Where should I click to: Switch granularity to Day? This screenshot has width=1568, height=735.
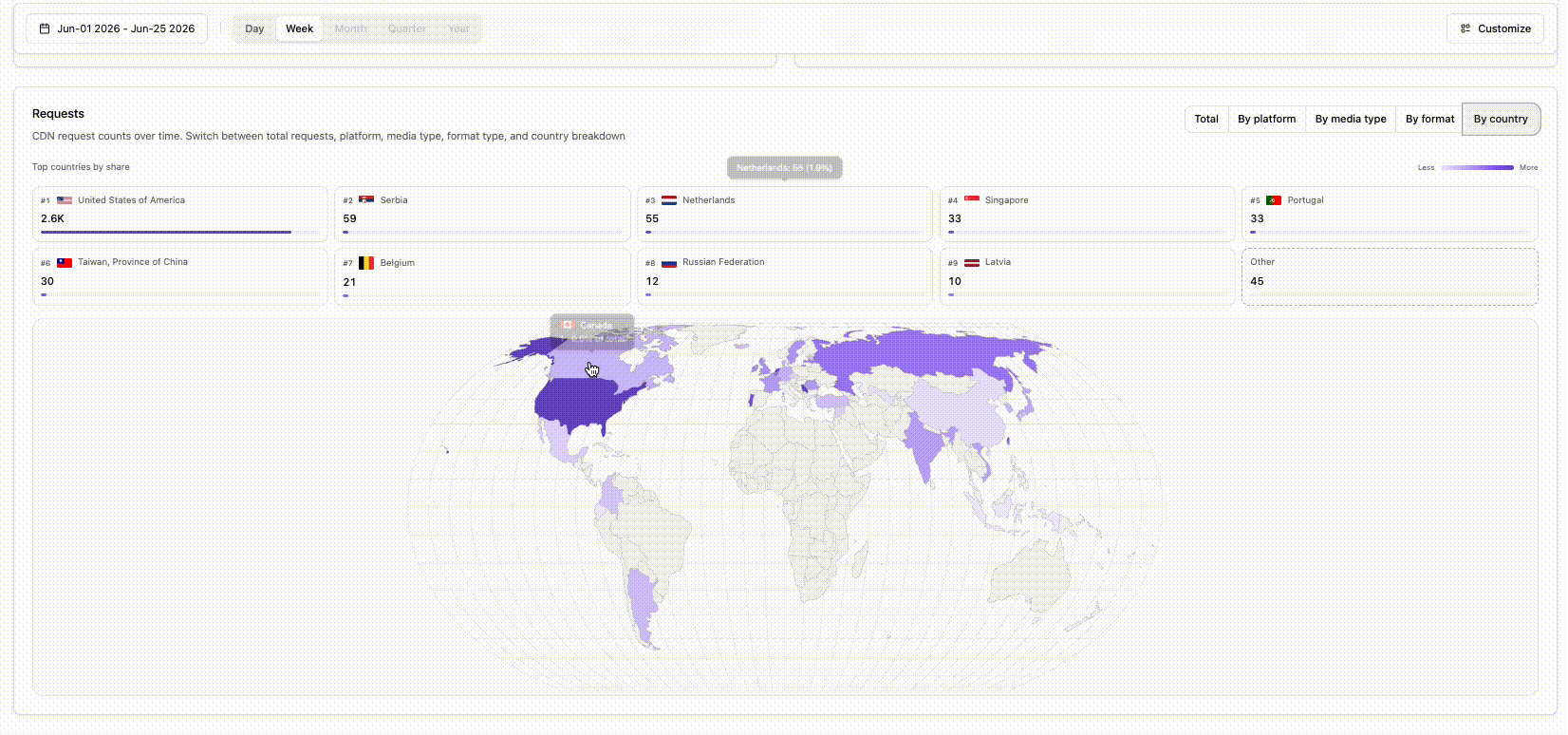[x=254, y=28]
